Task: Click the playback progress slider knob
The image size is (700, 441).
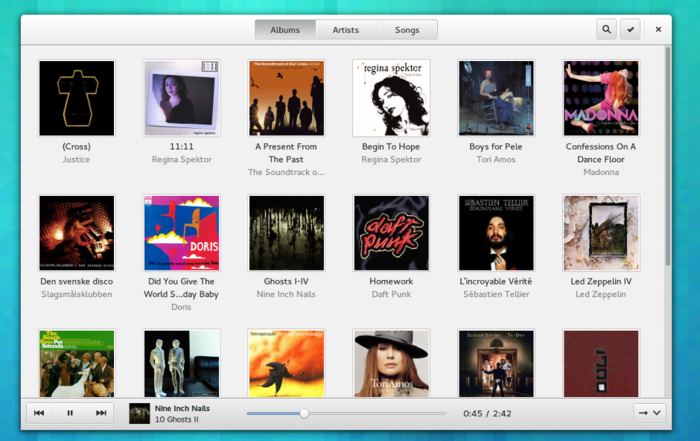Action: pos(304,414)
